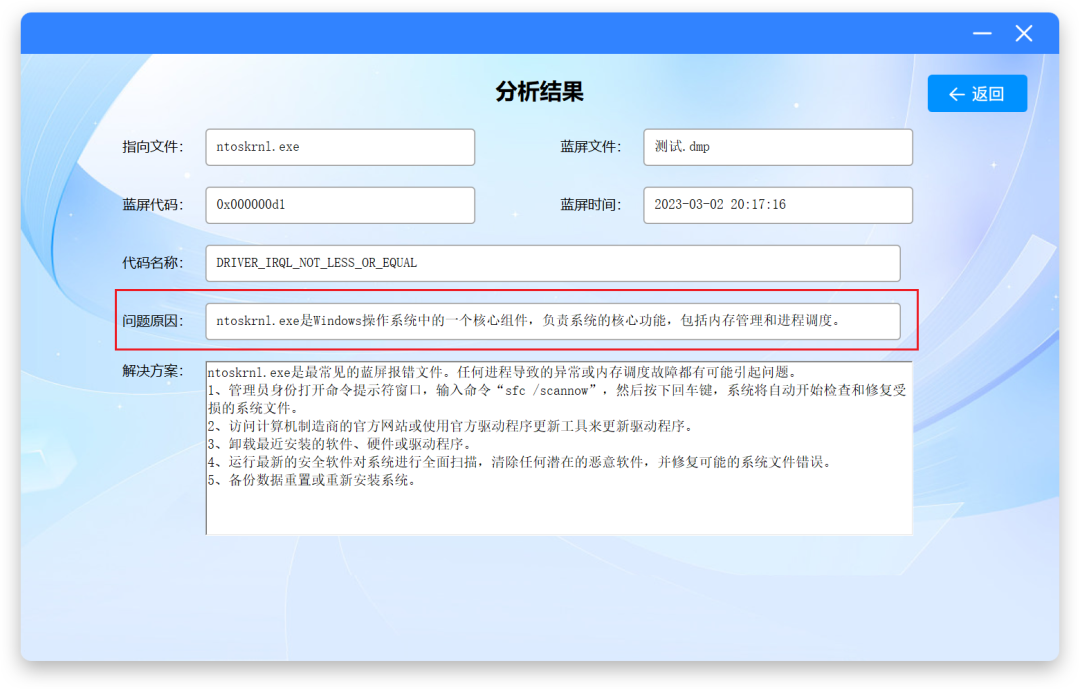Minimize the analysis result window
The width and height of the screenshot is (1080, 690).
pos(982,33)
